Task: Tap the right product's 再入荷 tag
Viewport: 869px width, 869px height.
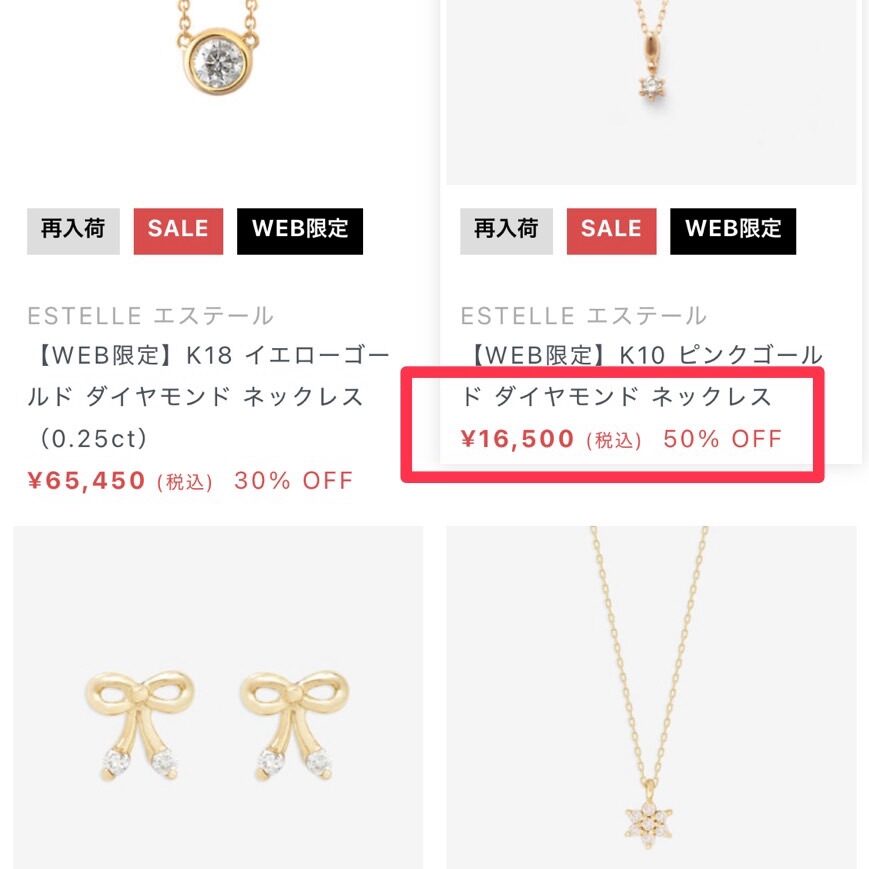Action: [506, 231]
